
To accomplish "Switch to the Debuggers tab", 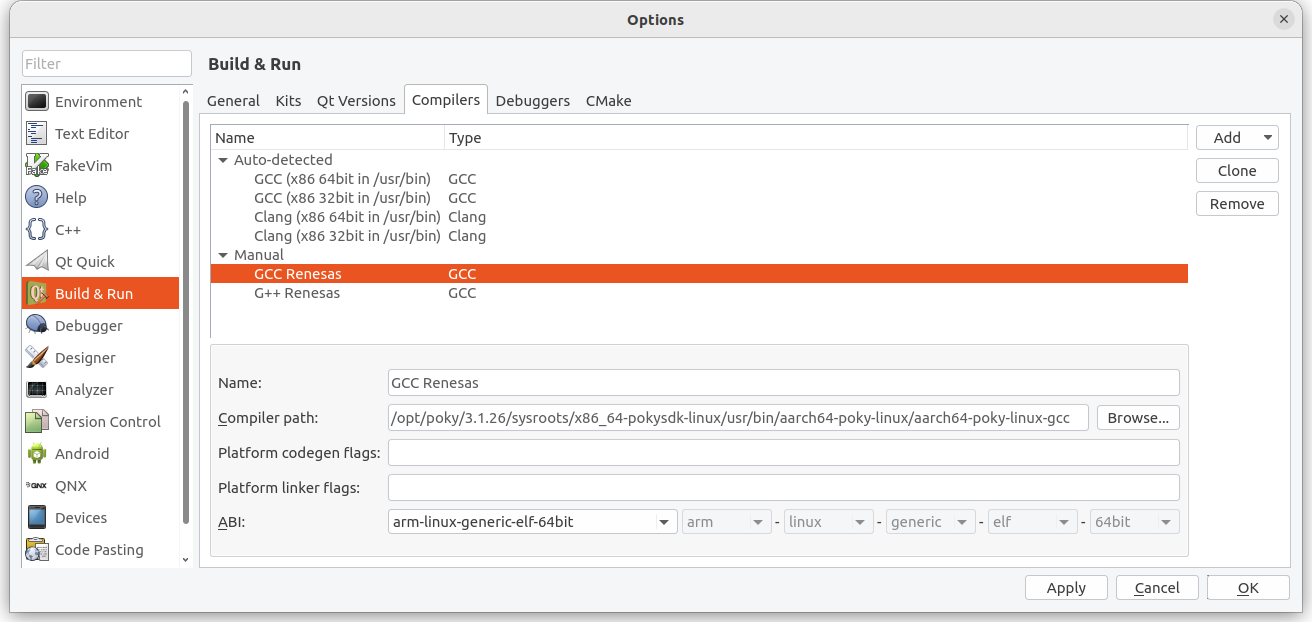I will 532,100.
